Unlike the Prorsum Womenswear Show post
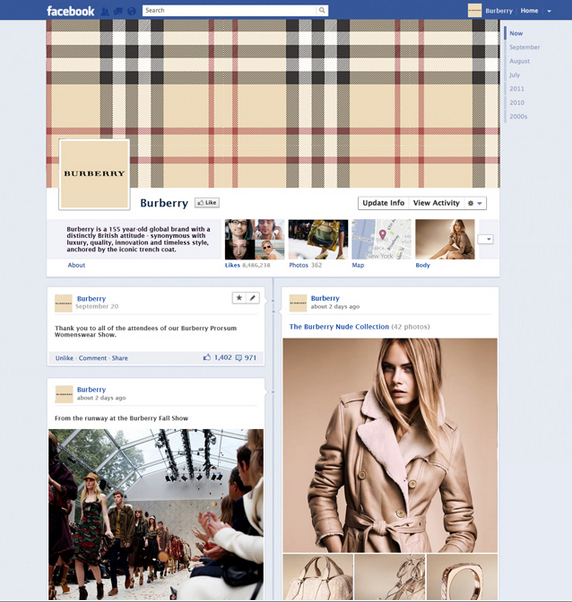The height and width of the screenshot is (602, 572). [x=64, y=358]
